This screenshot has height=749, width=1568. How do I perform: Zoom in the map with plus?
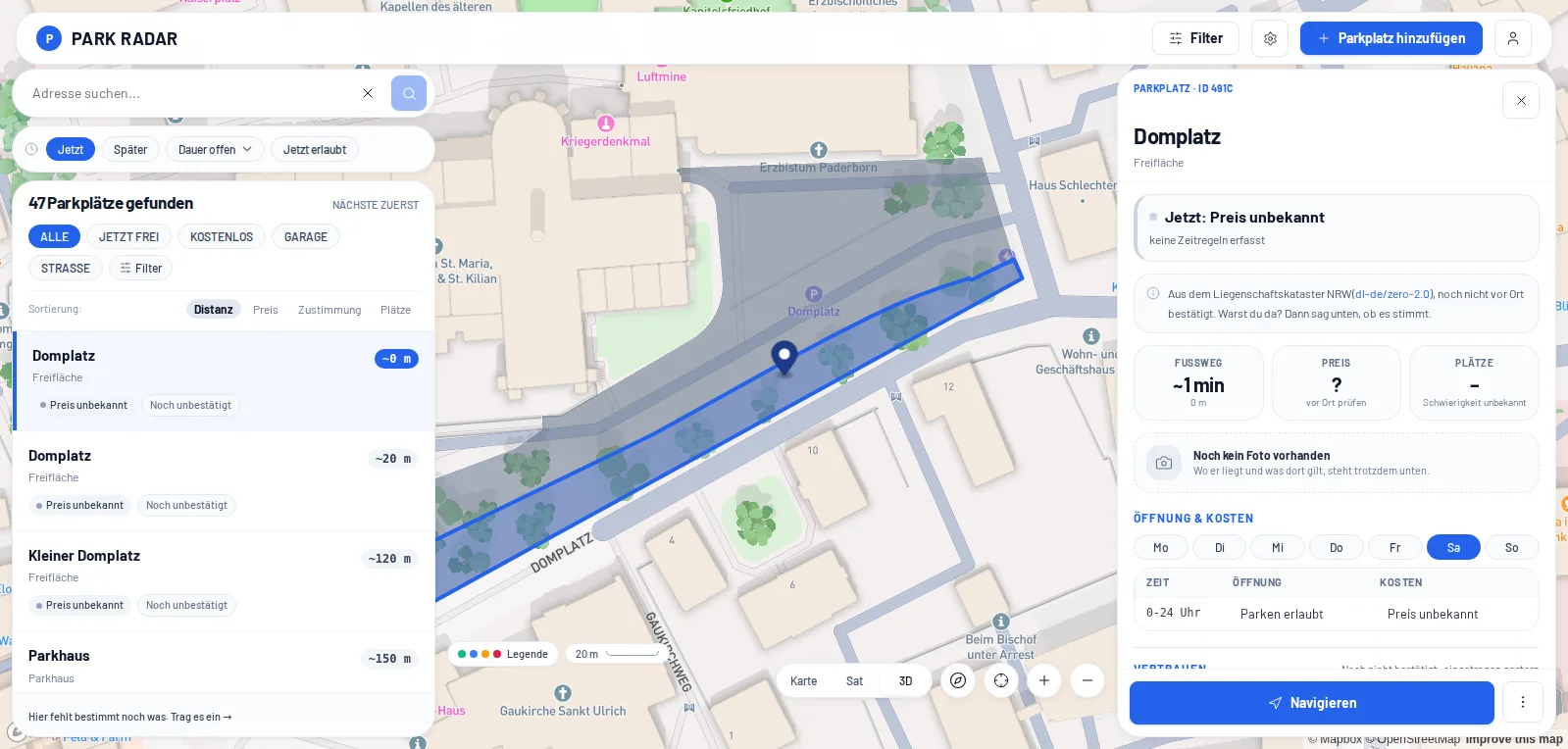(x=1044, y=680)
